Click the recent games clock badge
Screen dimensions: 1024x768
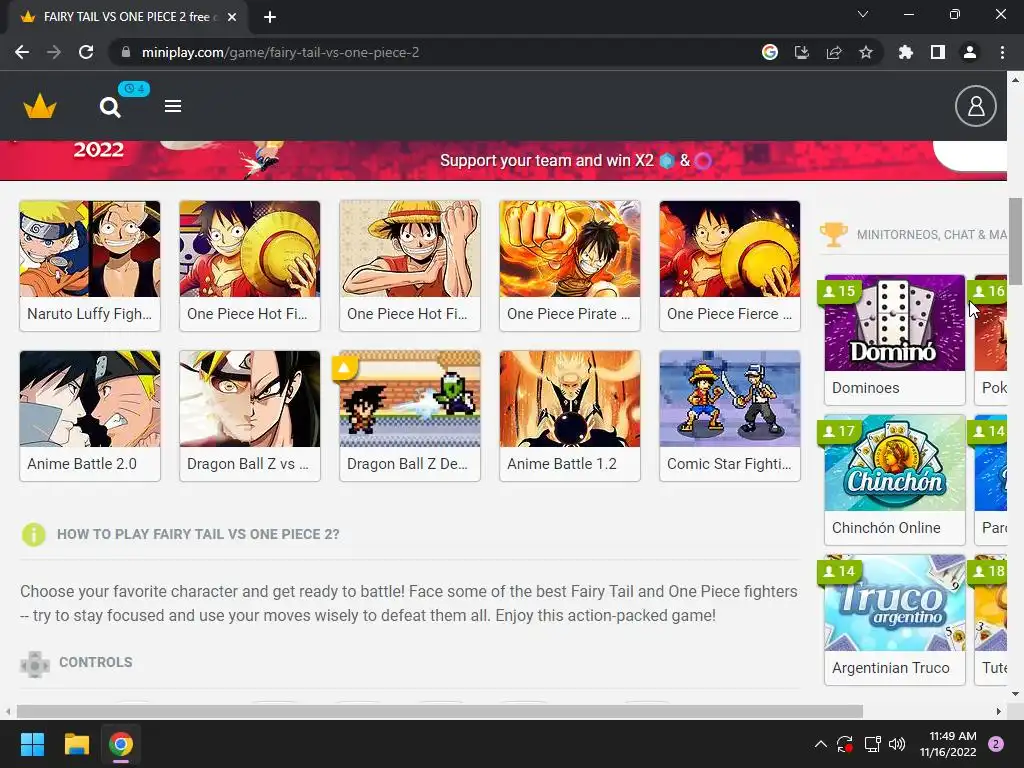(x=134, y=89)
